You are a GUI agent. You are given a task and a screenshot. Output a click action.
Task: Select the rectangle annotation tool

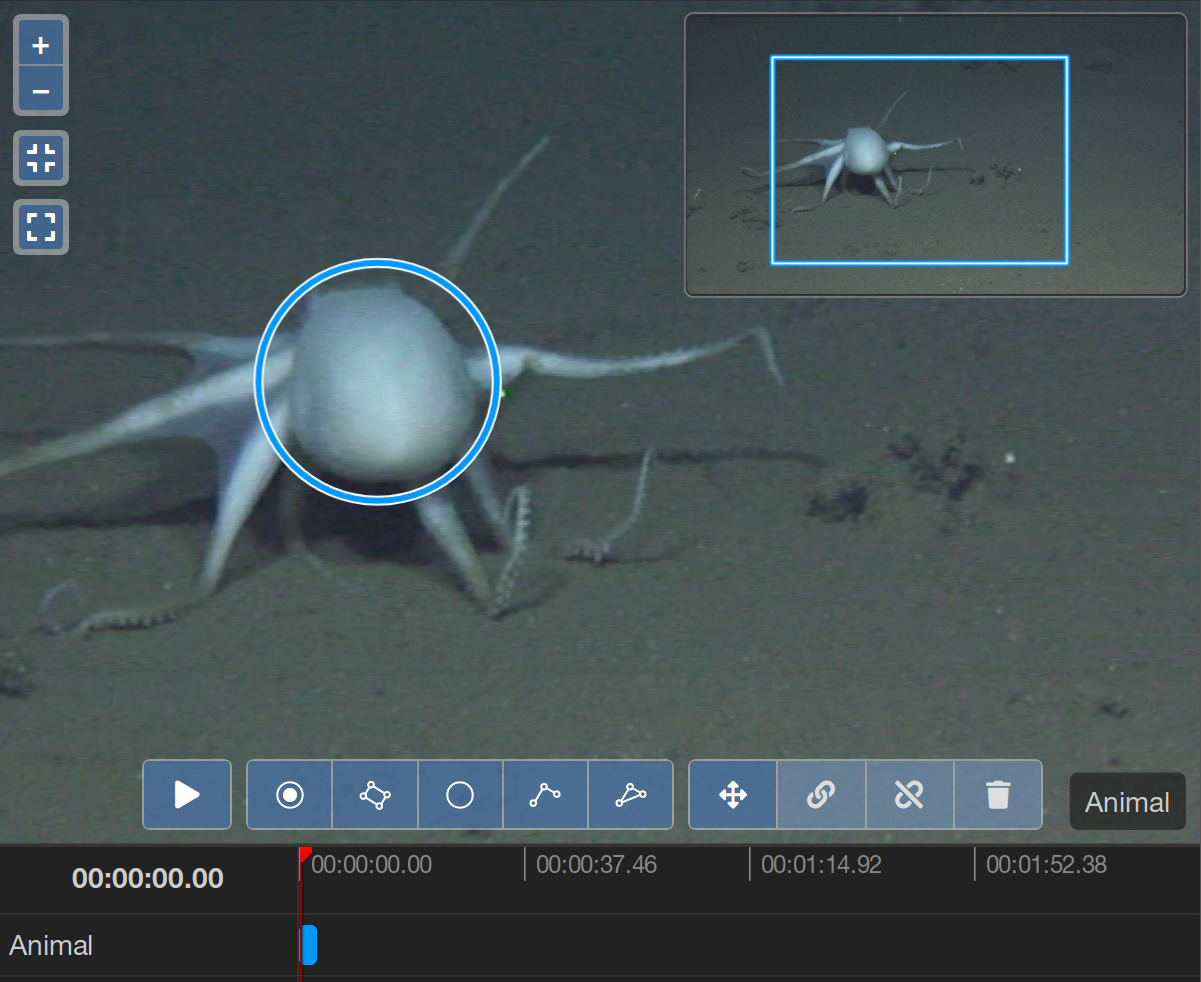coord(375,795)
